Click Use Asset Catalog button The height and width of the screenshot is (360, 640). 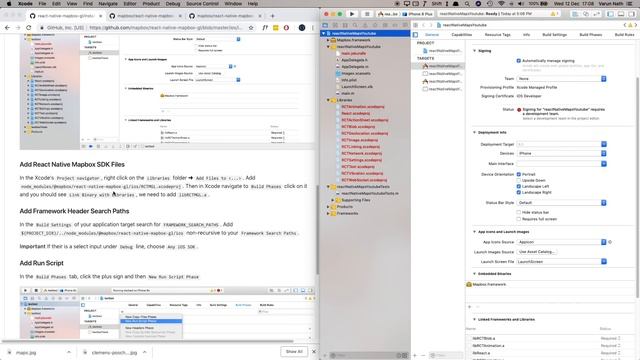tap(537, 252)
